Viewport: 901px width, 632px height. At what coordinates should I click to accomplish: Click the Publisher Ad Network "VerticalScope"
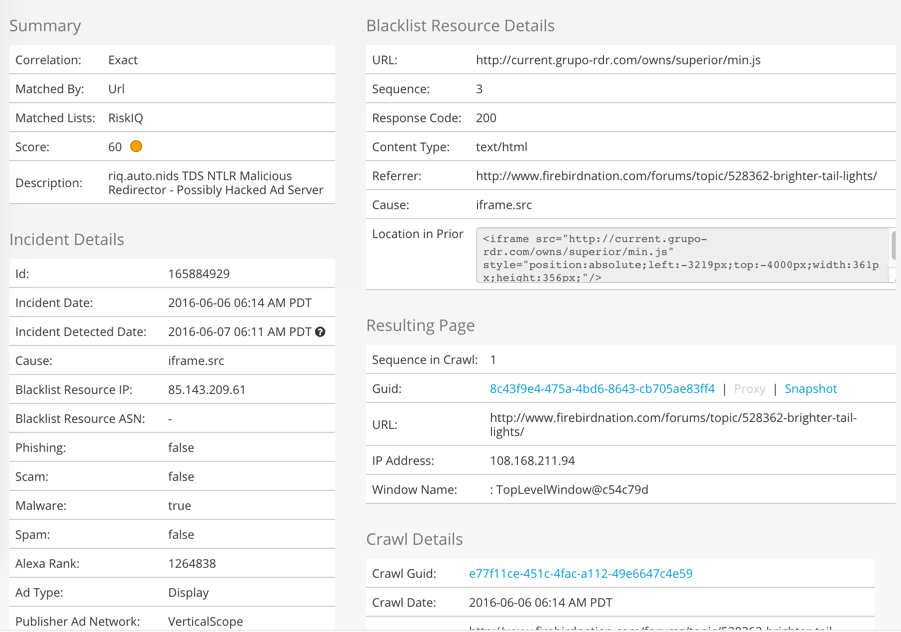click(x=205, y=621)
